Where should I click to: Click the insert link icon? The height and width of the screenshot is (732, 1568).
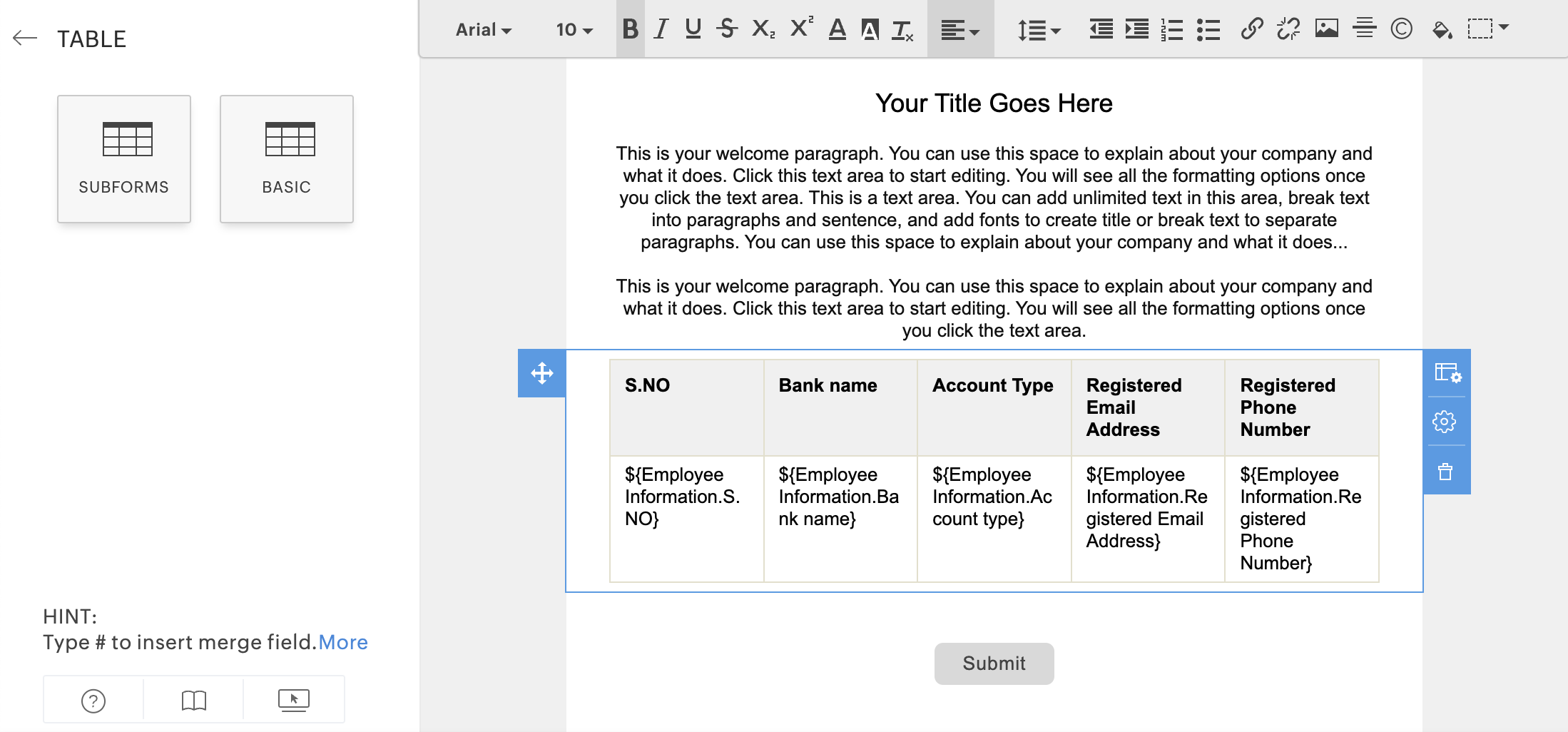(x=1252, y=29)
